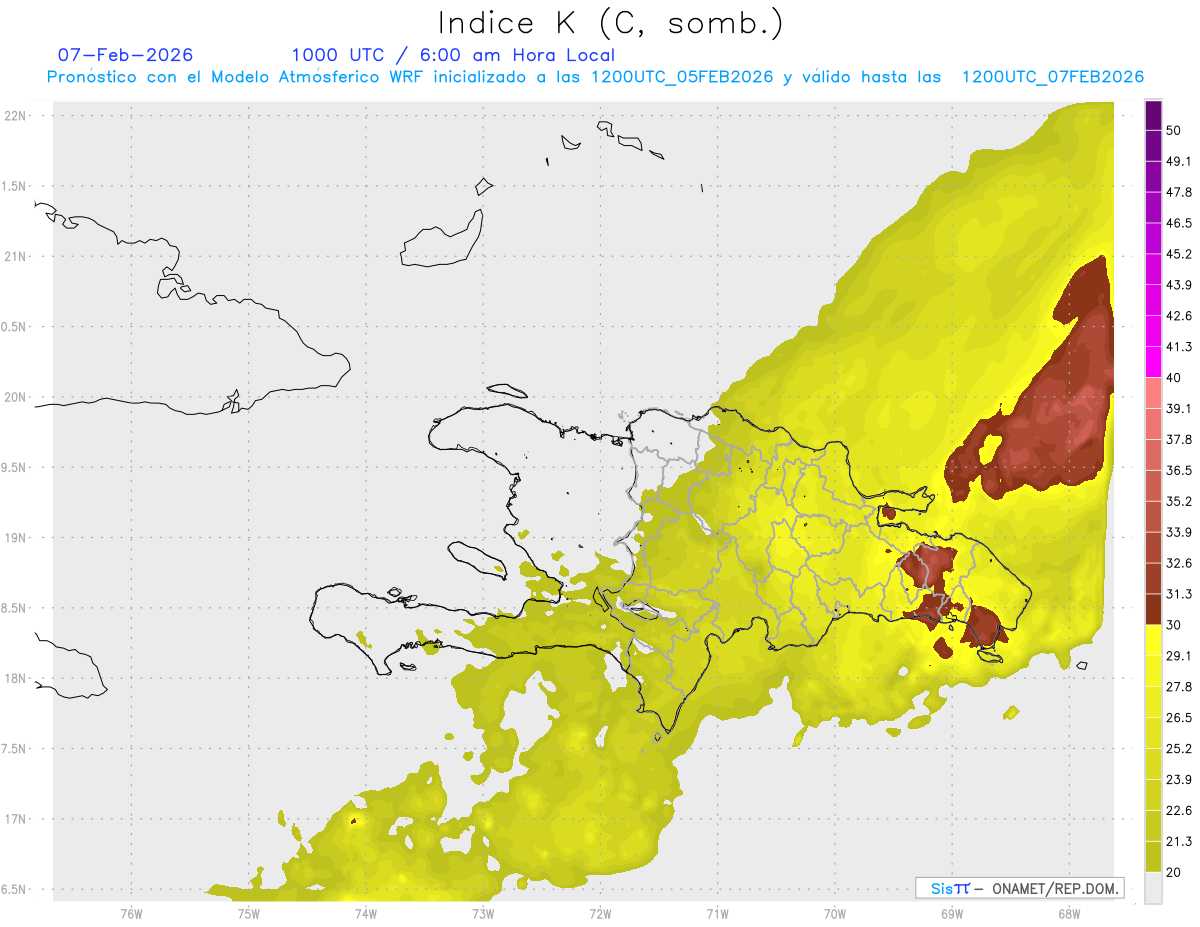Click the '76W' longitude label
This screenshot has width=1200, height=927.
(x=131, y=914)
